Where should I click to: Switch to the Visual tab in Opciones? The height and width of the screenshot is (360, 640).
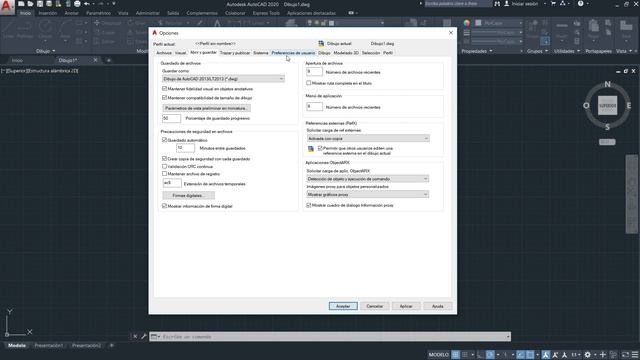[x=180, y=53]
